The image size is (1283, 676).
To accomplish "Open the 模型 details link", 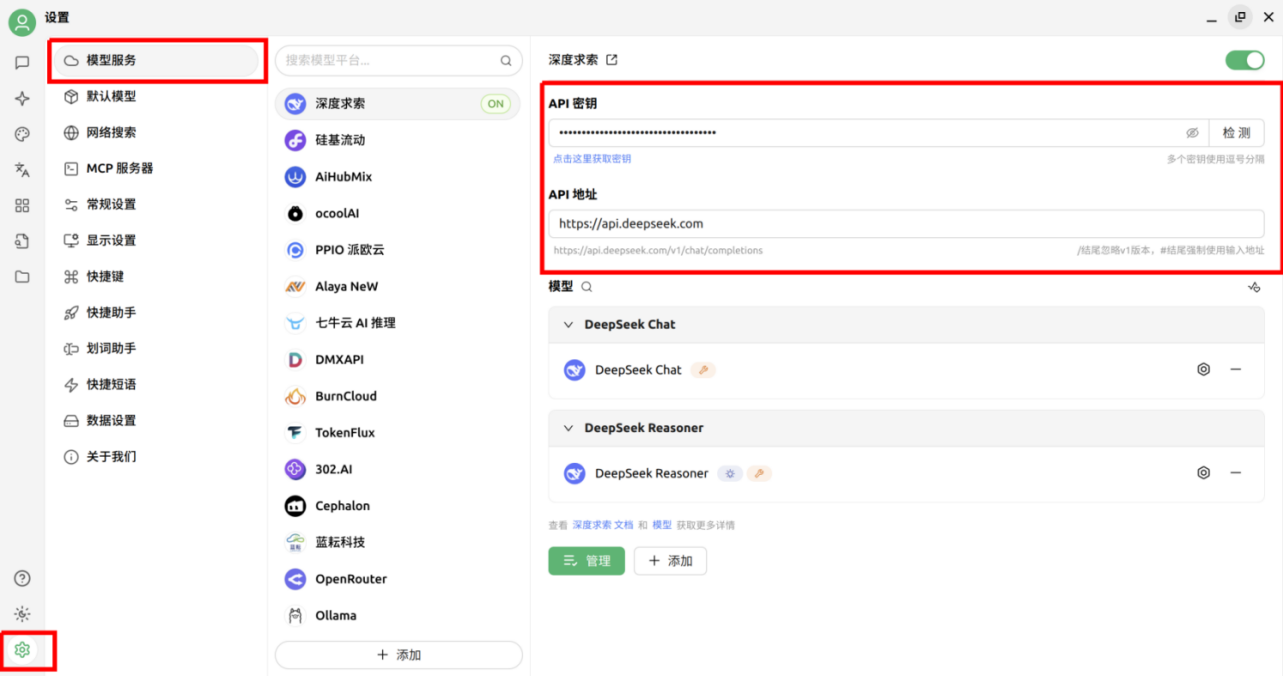I will (662, 525).
